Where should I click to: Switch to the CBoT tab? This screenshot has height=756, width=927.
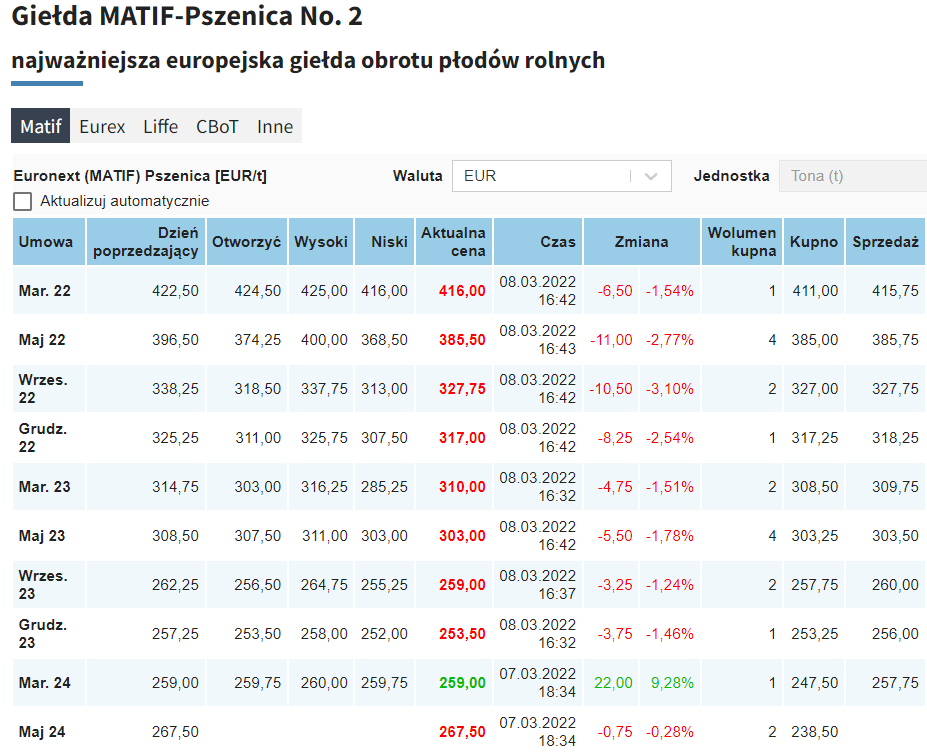217,127
